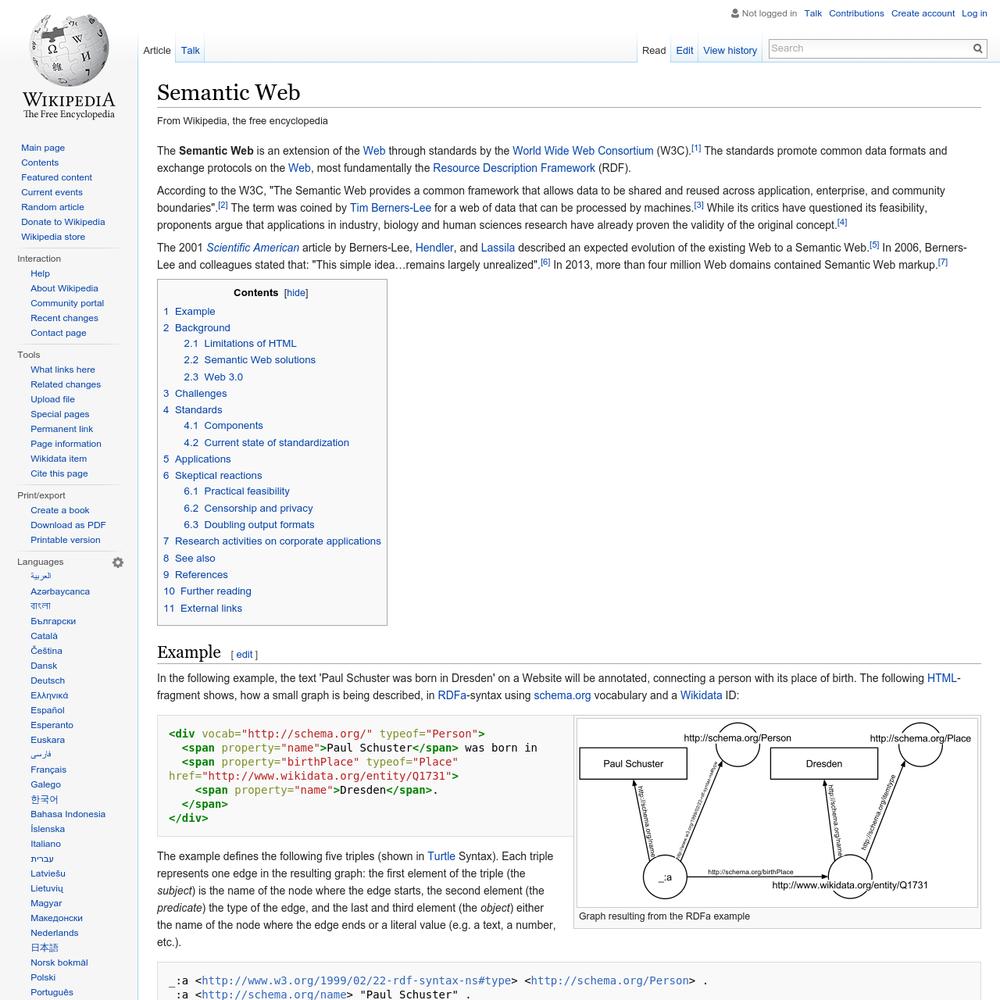Click the HTML link in Example paragraph
The image size is (1000, 1000).
[941, 678]
